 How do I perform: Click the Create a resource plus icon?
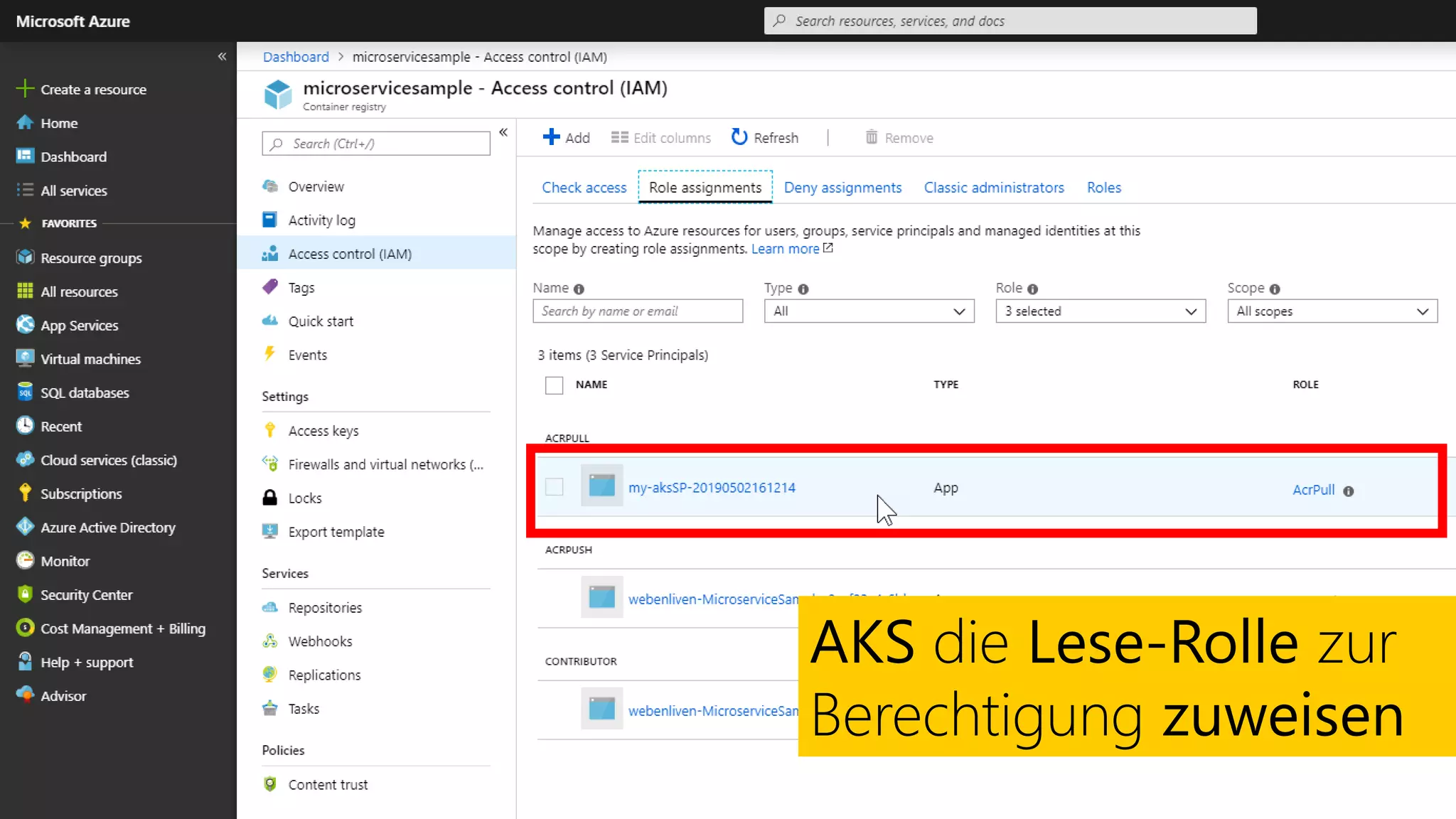pyautogui.click(x=25, y=89)
